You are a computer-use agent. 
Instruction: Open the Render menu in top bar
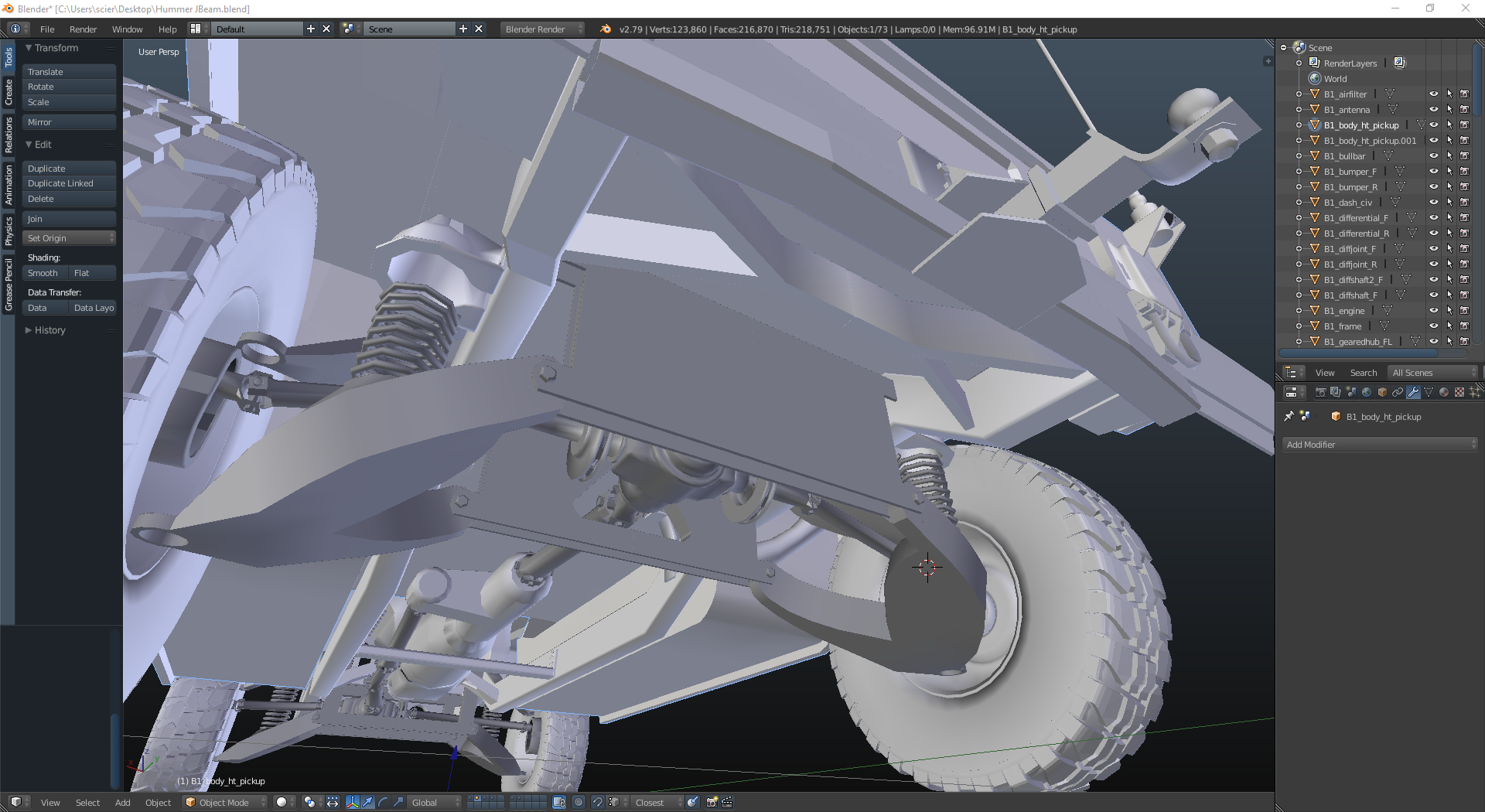(83, 29)
